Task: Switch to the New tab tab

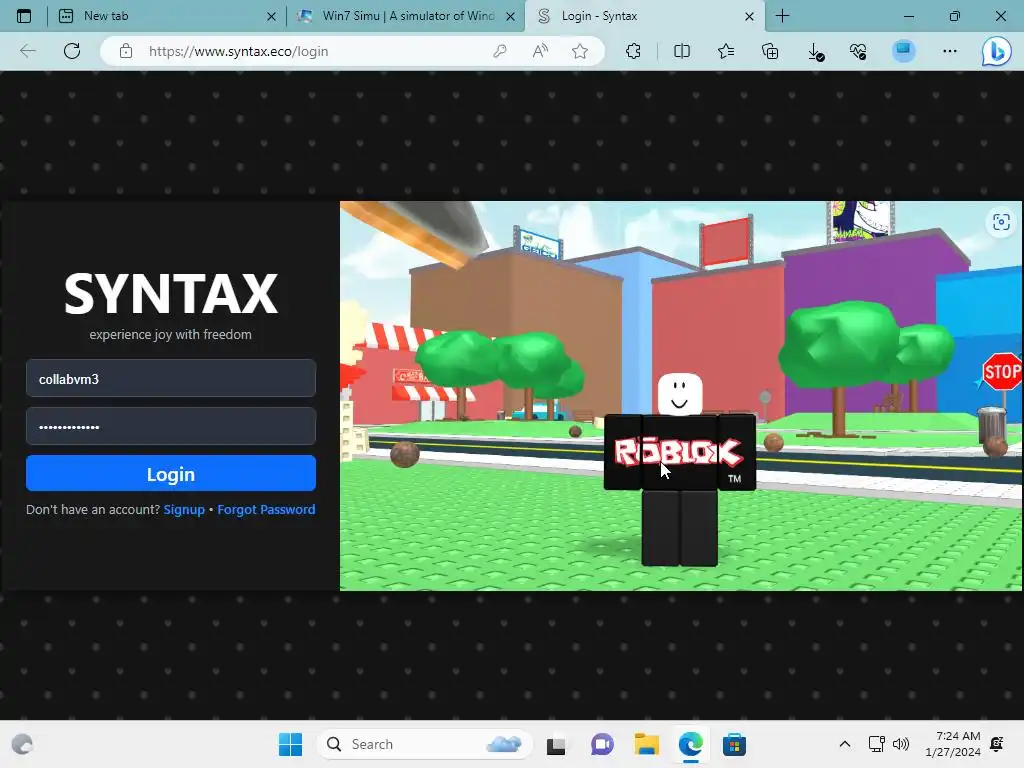Action: 165,16
